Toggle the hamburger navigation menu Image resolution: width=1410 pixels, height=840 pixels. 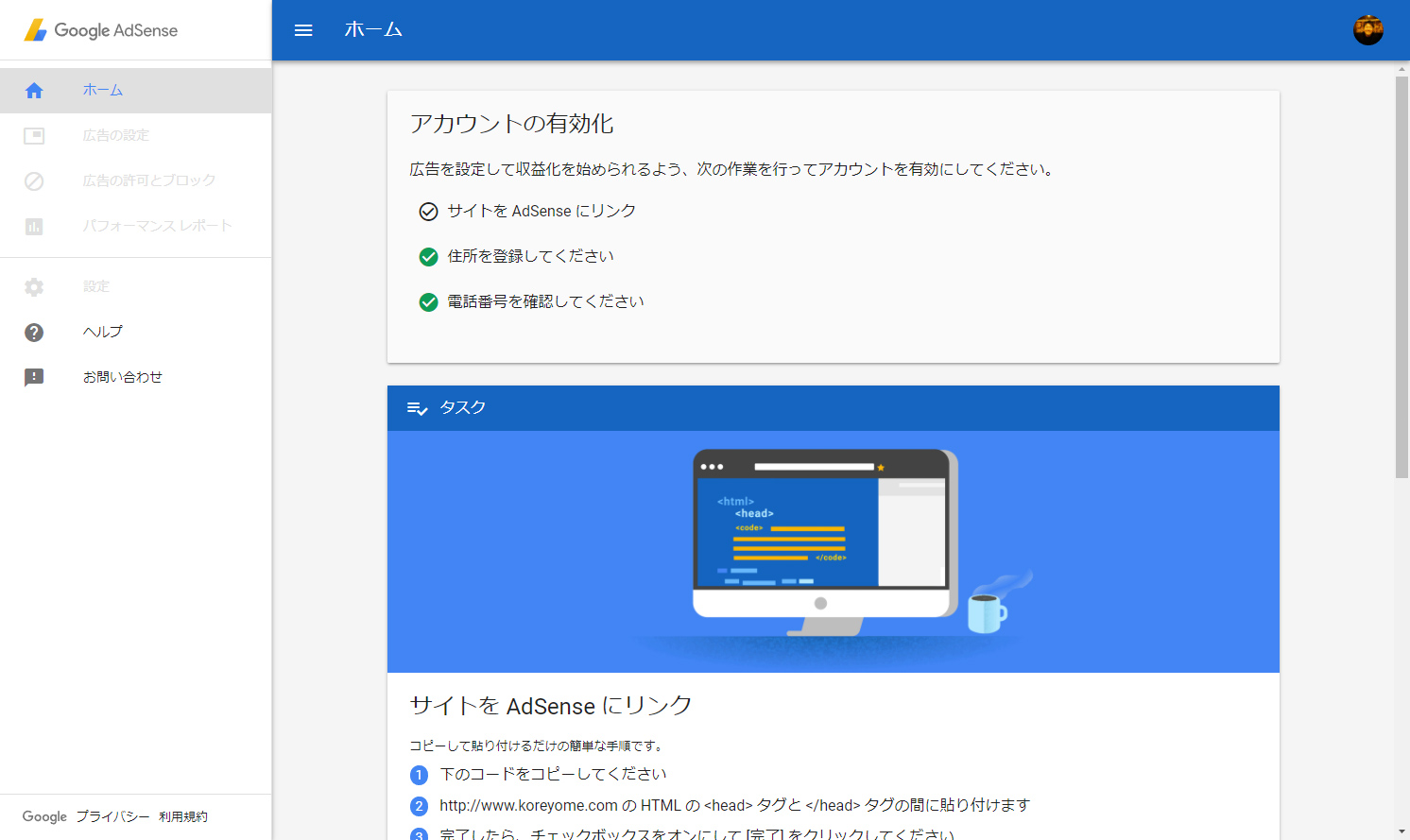pyautogui.click(x=303, y=30)
